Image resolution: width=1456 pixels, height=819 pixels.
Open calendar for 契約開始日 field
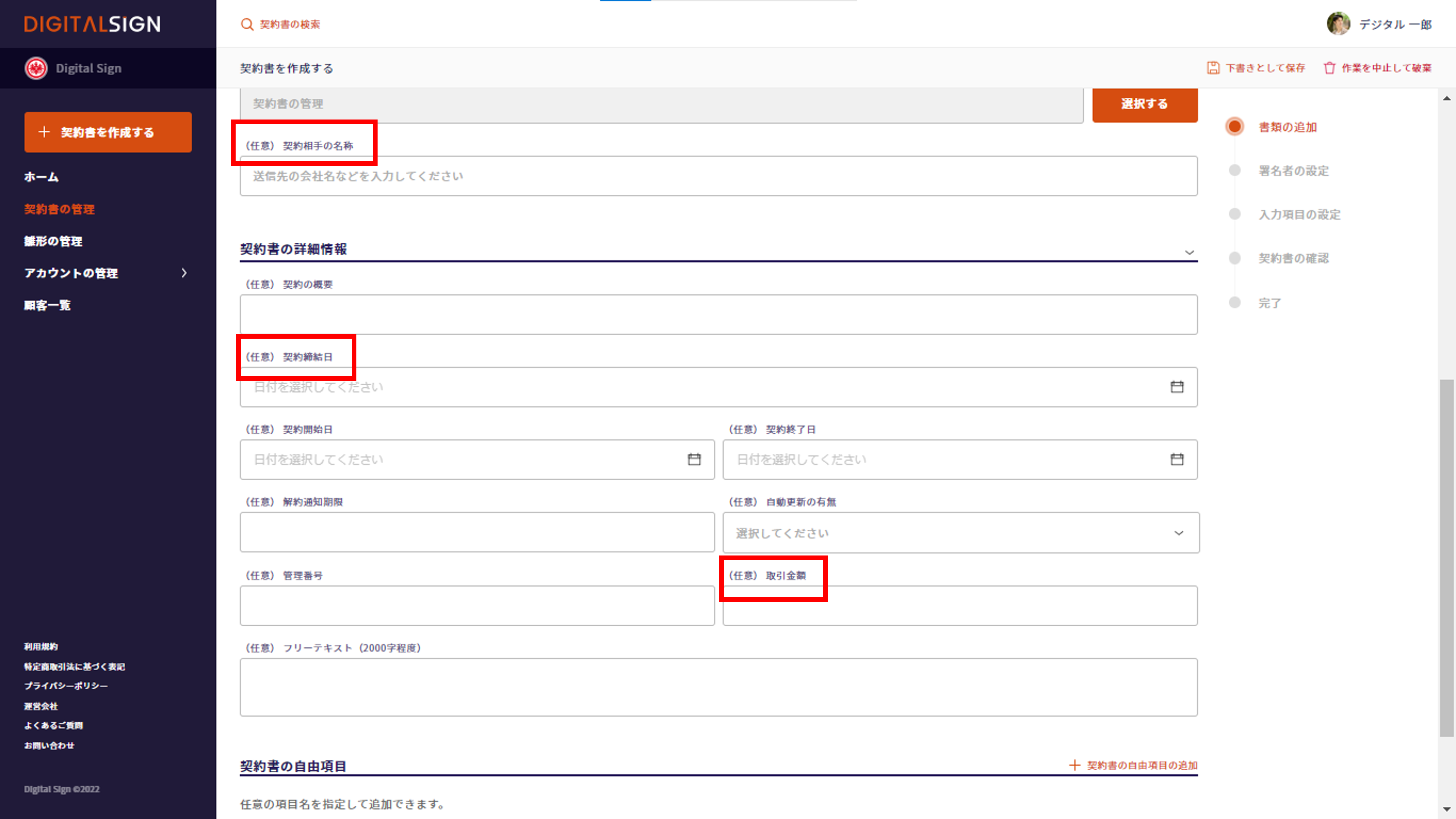[x=694, y=459]
